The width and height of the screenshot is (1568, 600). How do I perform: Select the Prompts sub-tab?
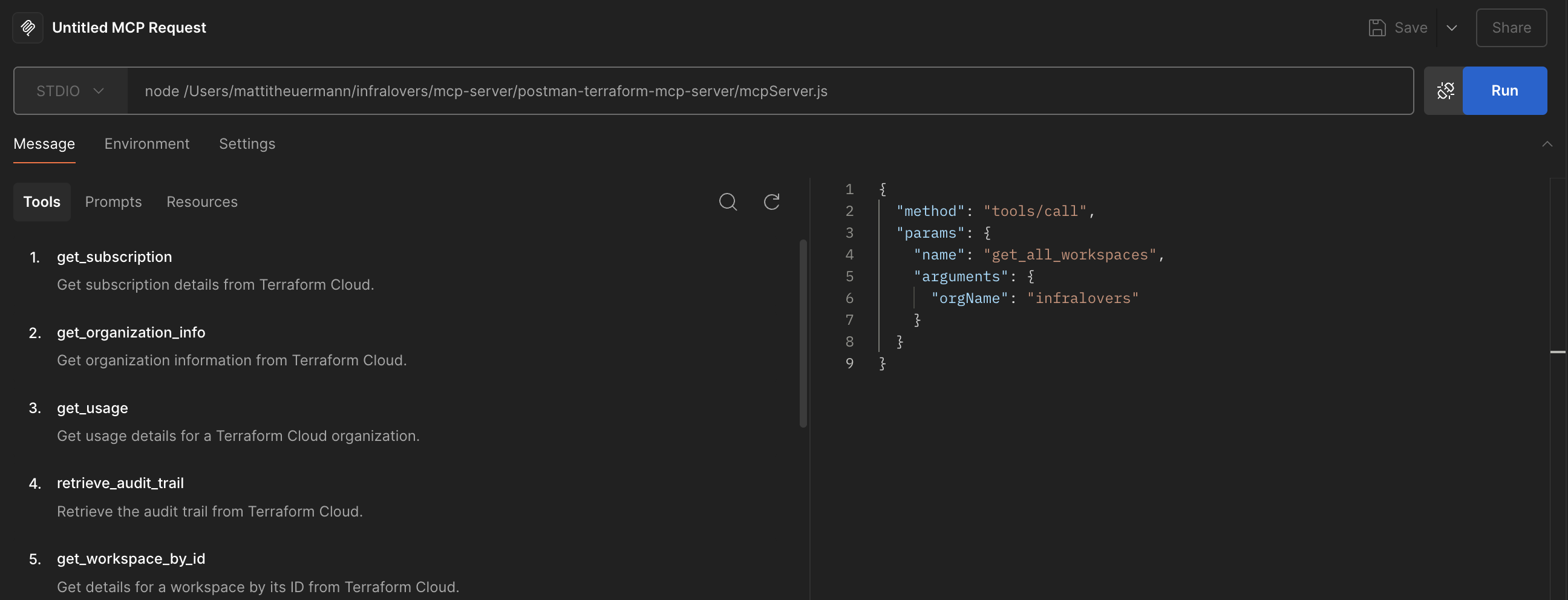[x=113, y=201]
